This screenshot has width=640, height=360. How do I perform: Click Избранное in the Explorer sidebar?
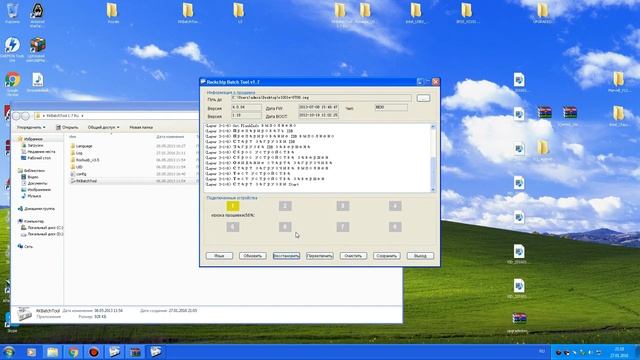tap(30, 139)
